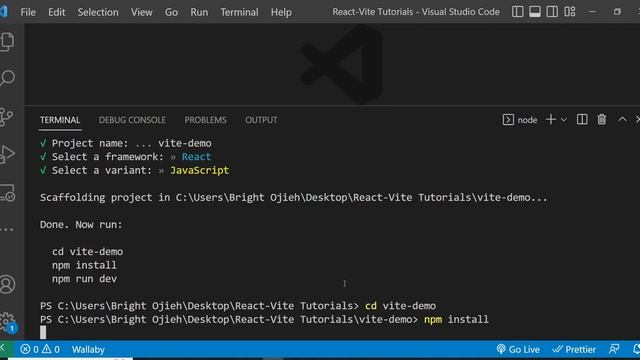Switch to the DEBUG CONSOLE tab
Image resolution: width=640 pixels, height=360 pixels.
coord(132,120)
